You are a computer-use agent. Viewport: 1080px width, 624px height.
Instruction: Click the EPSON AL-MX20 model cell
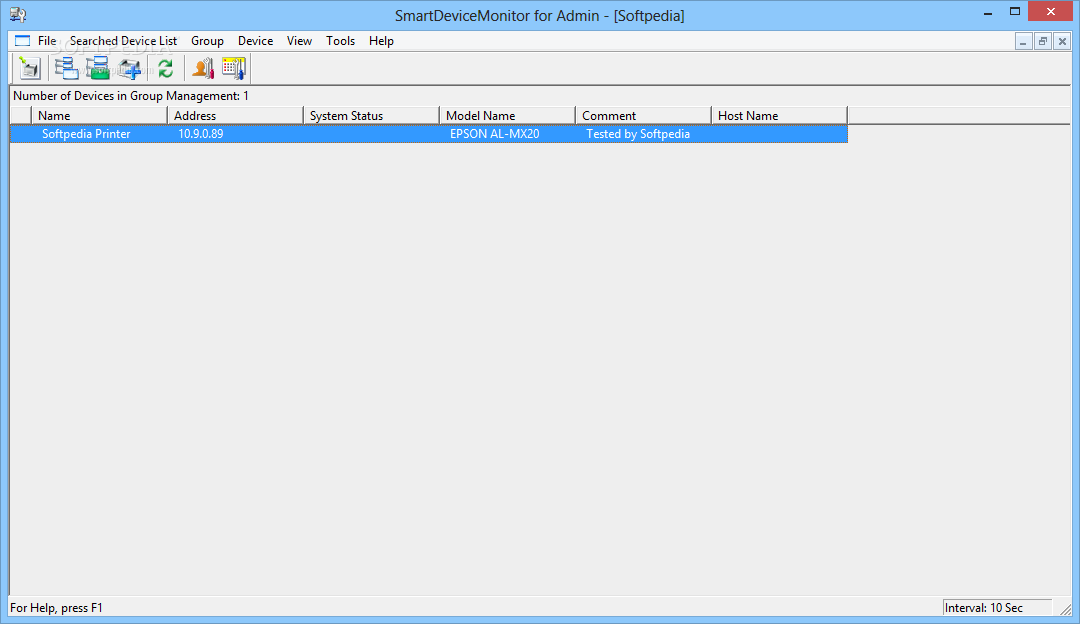click(x=495, y=134)
